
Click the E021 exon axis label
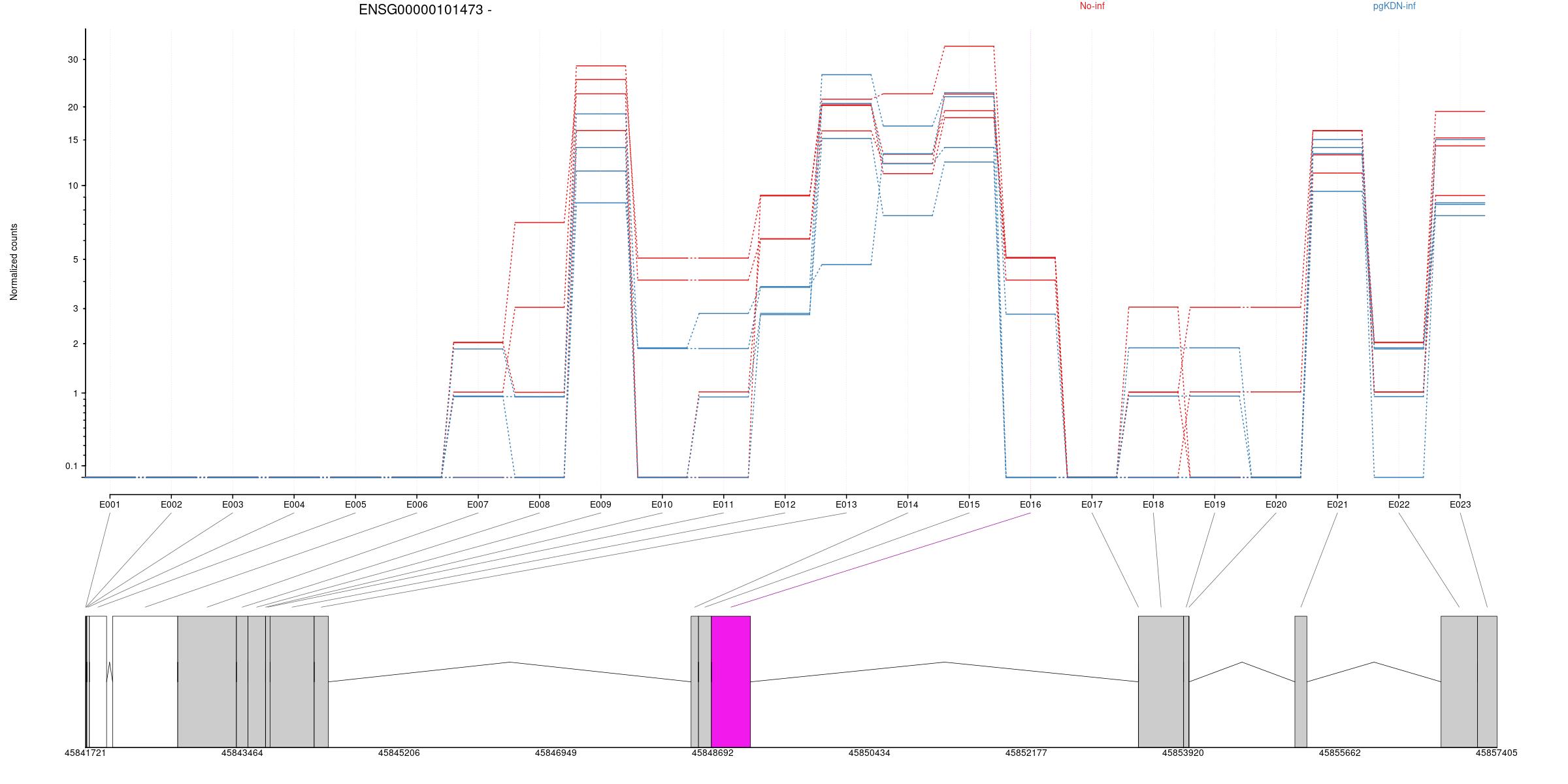(1337, 504)
